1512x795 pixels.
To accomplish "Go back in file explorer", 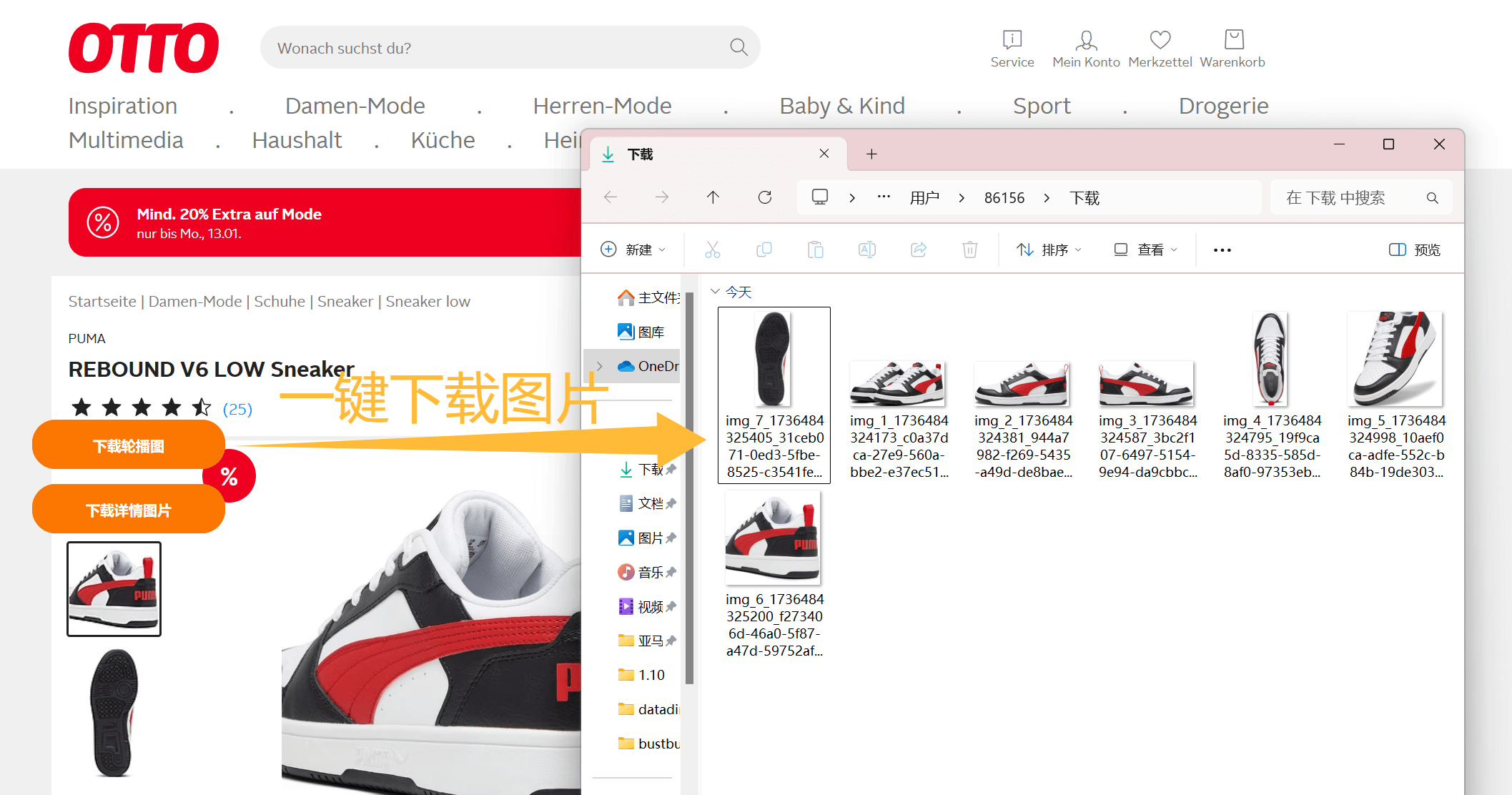I will [611, 197].
